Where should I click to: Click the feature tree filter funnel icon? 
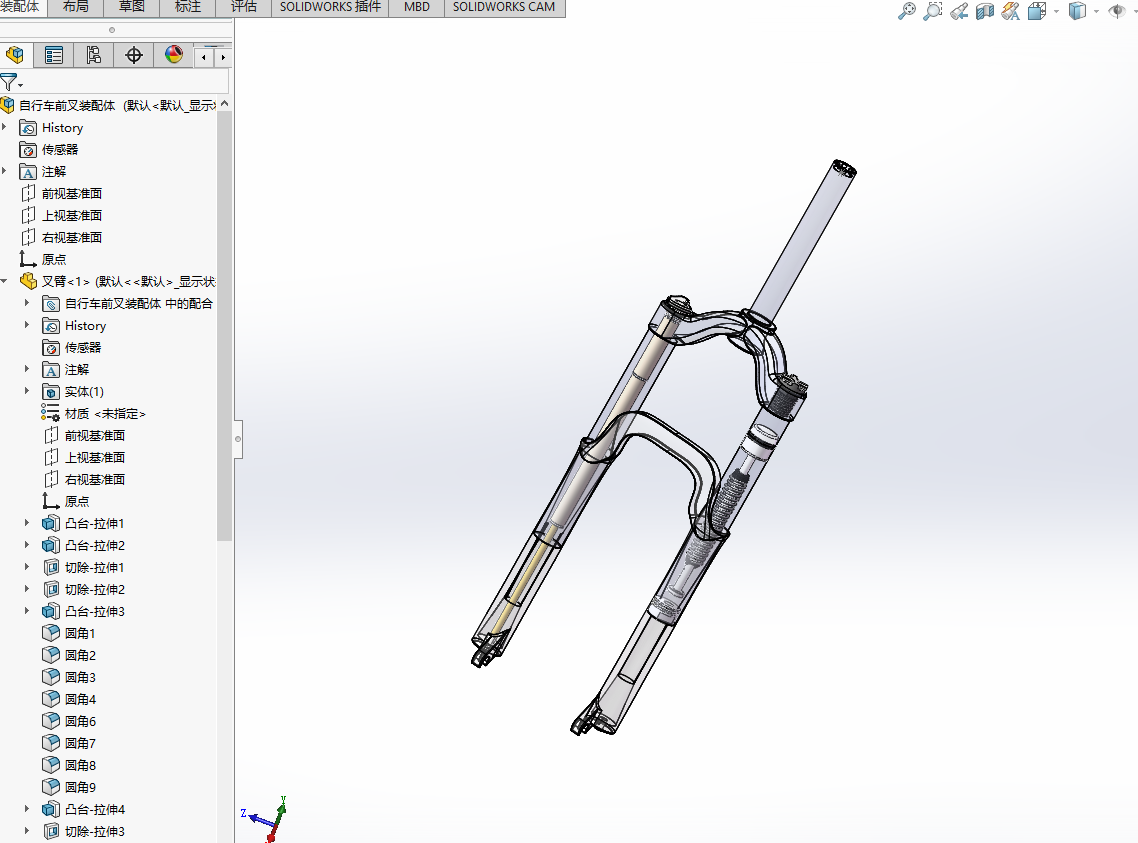coord(9,82)
